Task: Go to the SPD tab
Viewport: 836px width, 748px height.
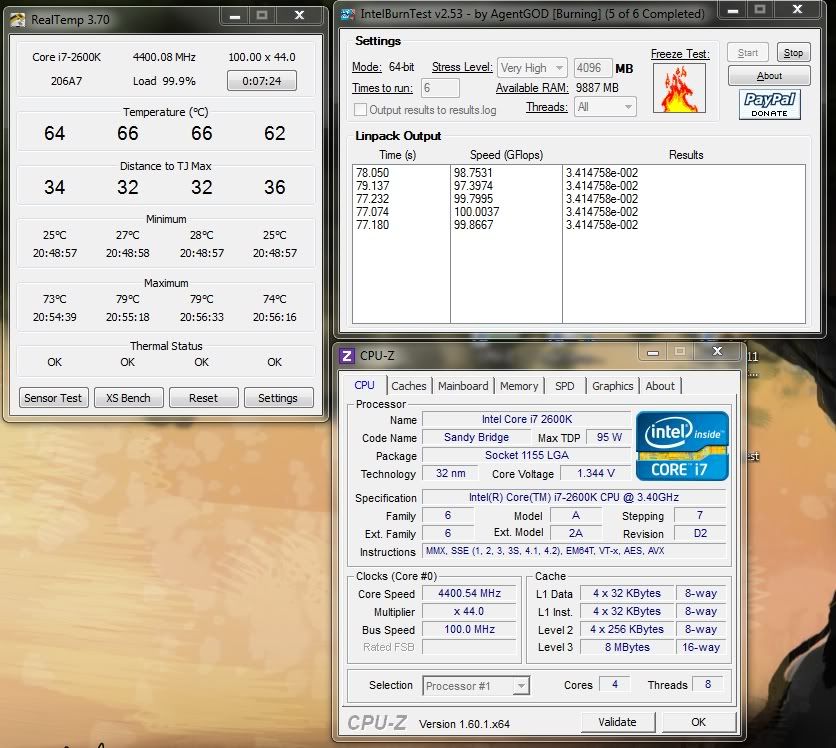Action: (x=565, y=386)
